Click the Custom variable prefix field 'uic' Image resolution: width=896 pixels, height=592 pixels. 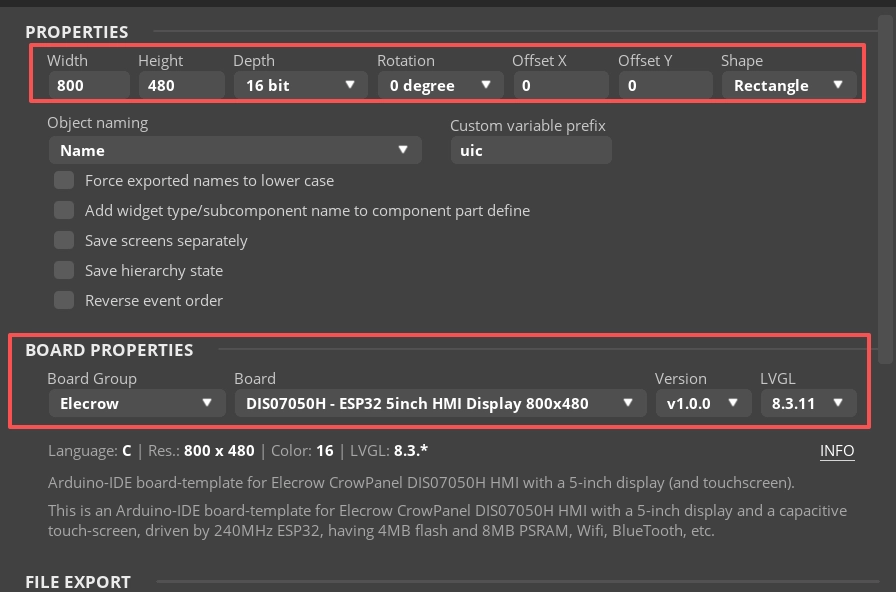[x=531, y=150]
